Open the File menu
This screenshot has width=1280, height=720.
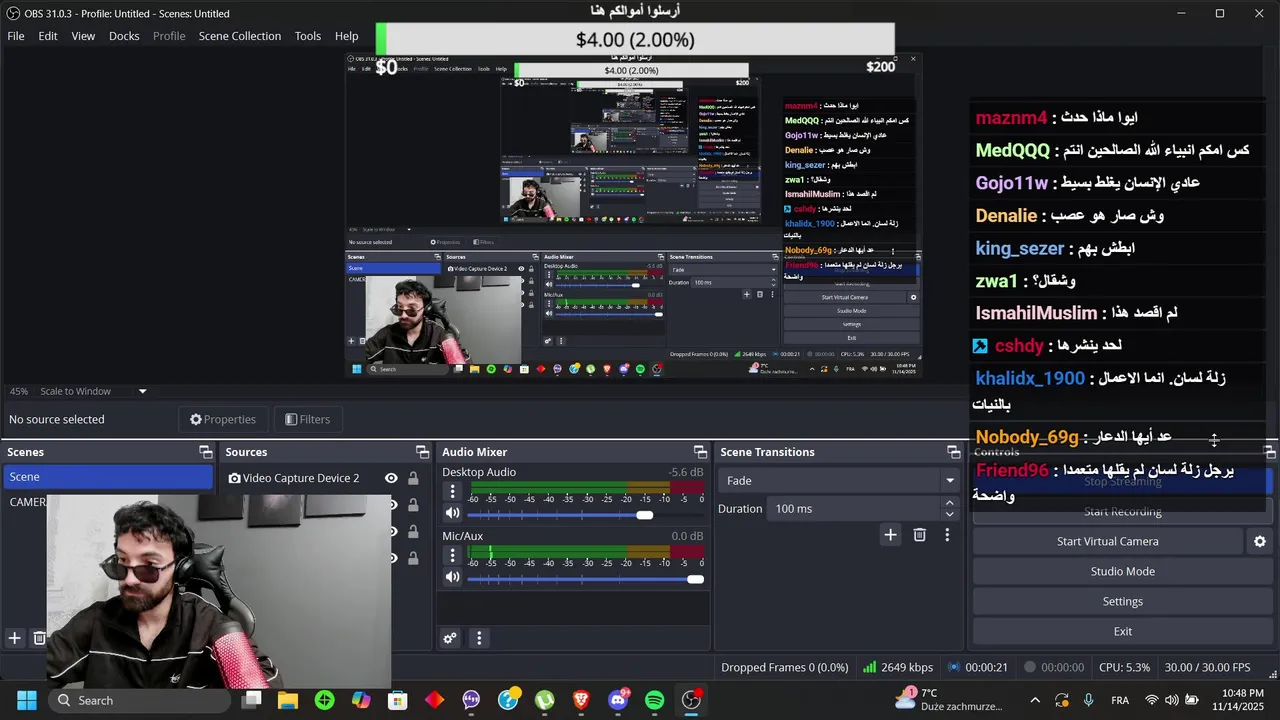(x=16, y=36)
